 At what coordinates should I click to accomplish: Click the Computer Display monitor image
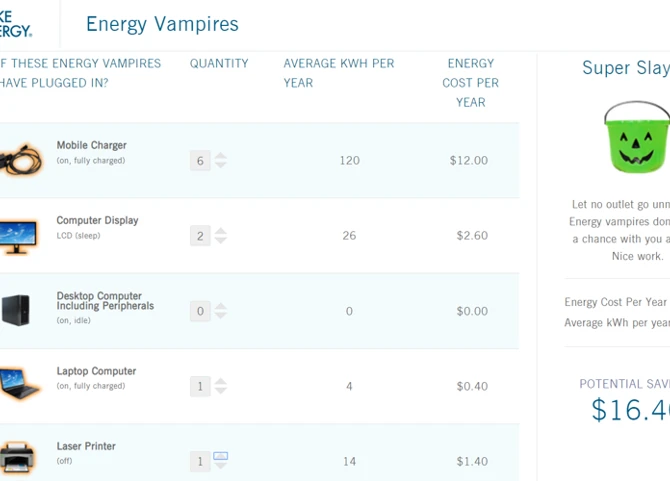click(x=20, y=236)
